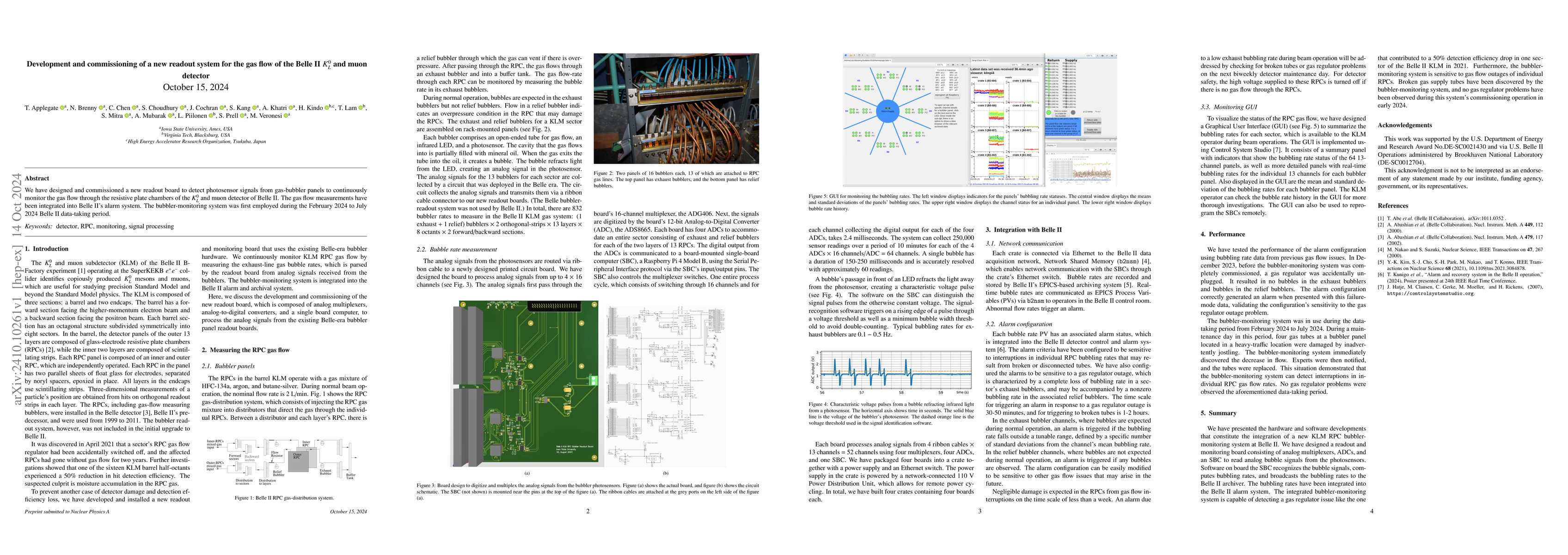
Task: Open S. Kang's ORCID icon
Action: pyautogui.click(x=254, y=108)
